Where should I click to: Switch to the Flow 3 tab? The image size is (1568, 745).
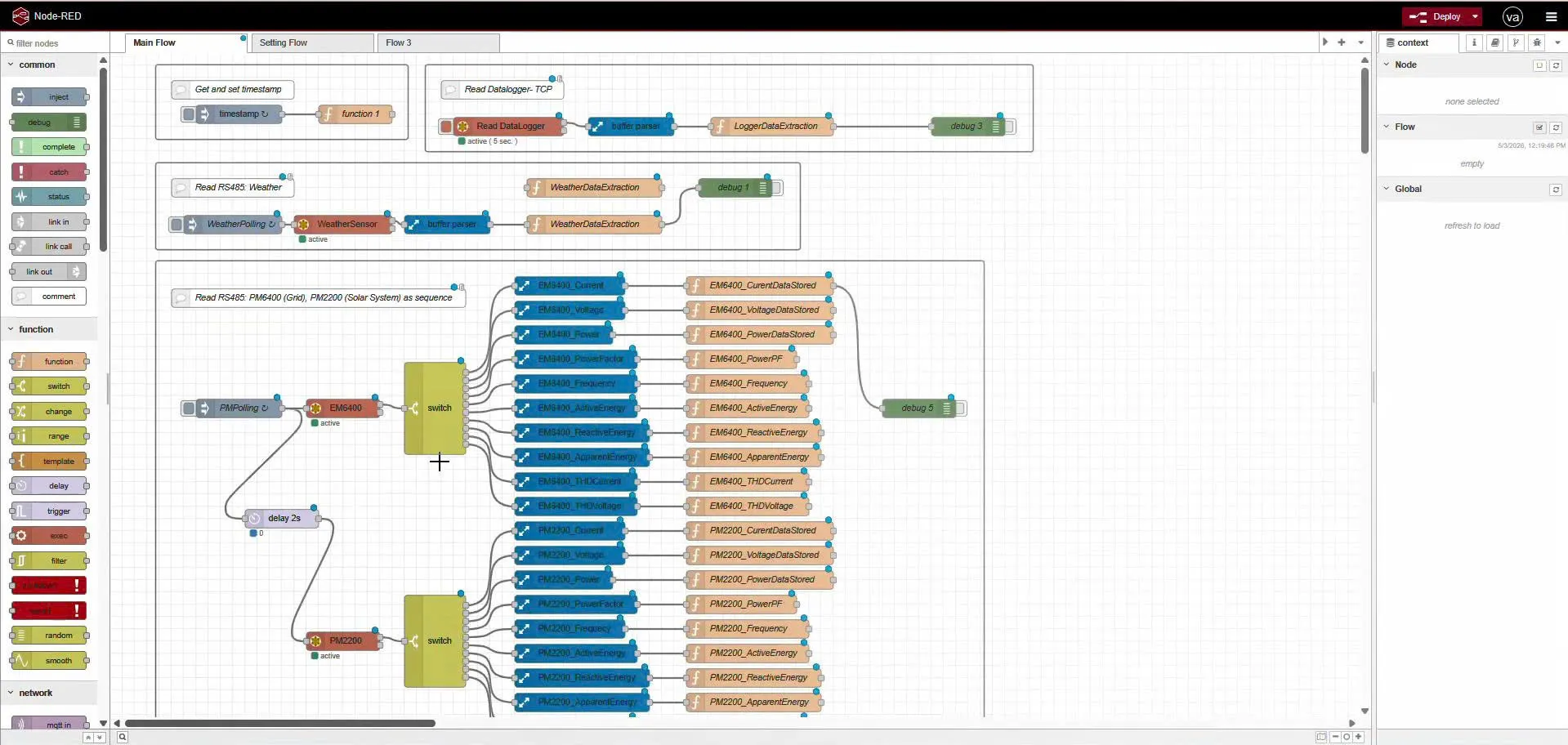(439, 42)
